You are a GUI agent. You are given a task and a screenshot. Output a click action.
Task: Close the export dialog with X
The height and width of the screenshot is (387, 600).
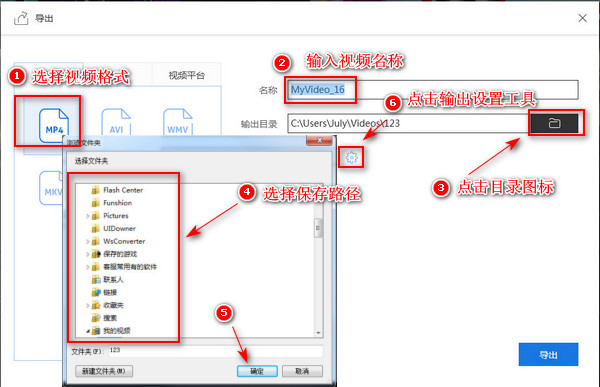click(x=582, y=18)
